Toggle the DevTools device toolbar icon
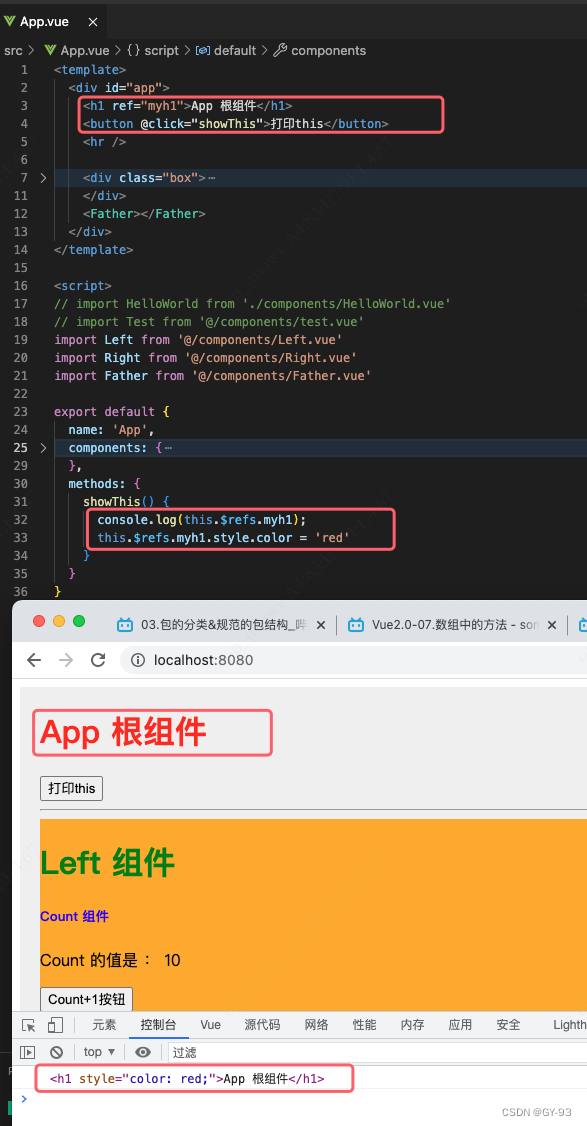 [x=55, y=1025]
